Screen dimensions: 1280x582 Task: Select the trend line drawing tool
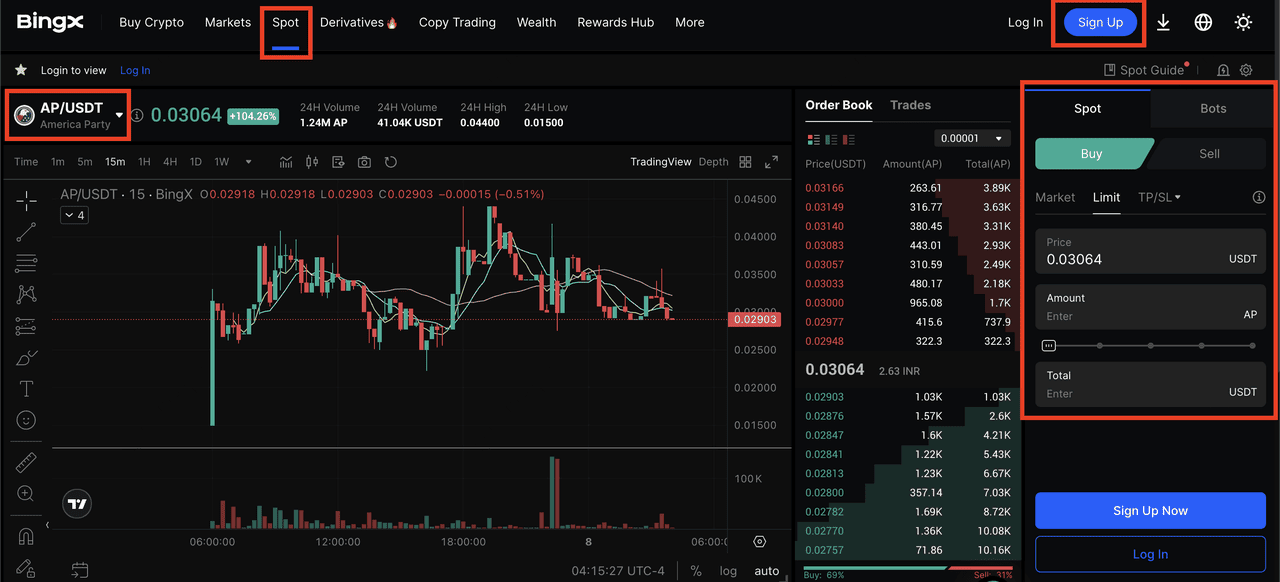(x=26, y=232)
